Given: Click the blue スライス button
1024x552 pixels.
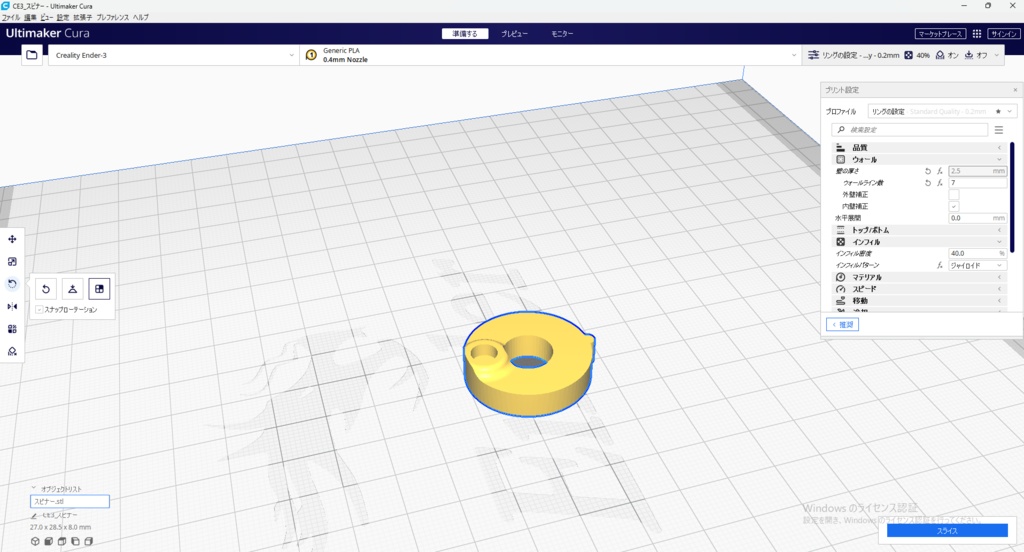Looking at the screenshot, I should pyautogui.click(x=947, y=530).
